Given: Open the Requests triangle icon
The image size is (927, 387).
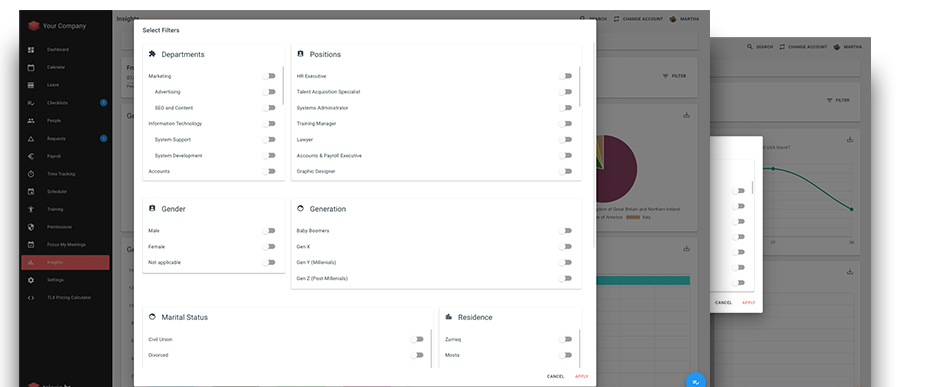Looking at the screenshot, I should point(31,138).
